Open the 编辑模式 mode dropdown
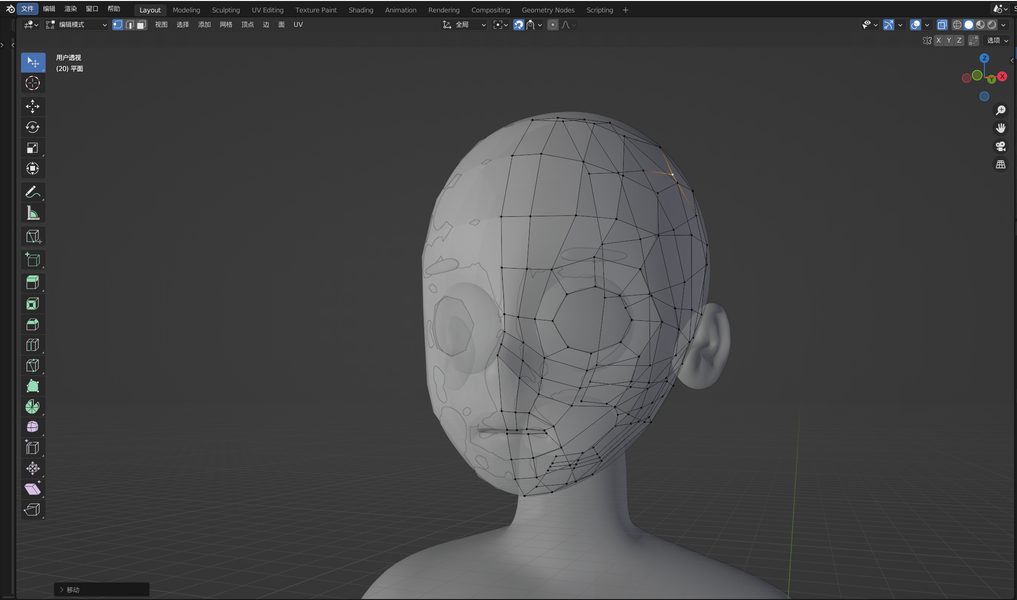 tap(76, 24)
